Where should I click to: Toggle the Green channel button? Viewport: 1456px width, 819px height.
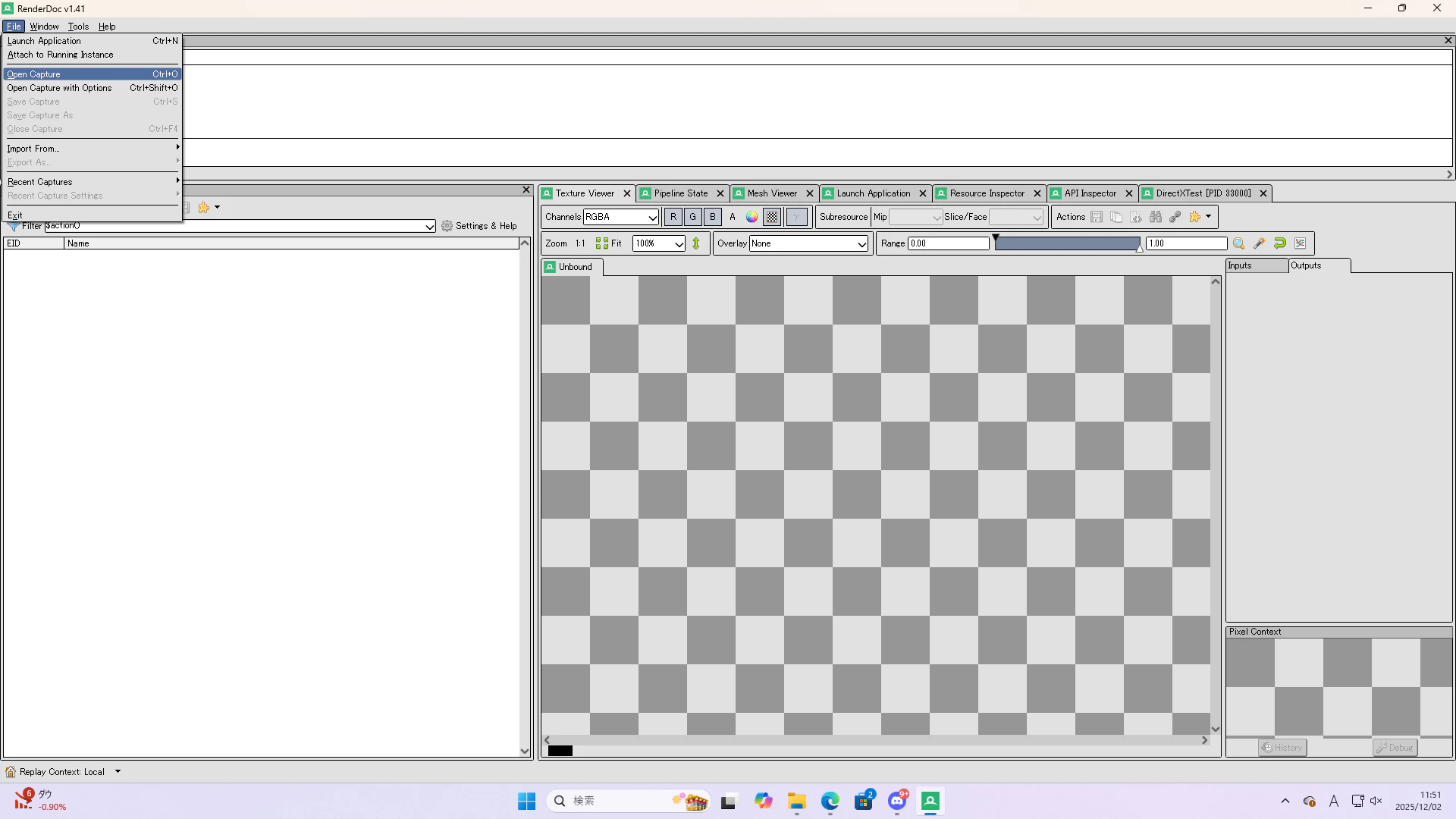tap(692, 217)
